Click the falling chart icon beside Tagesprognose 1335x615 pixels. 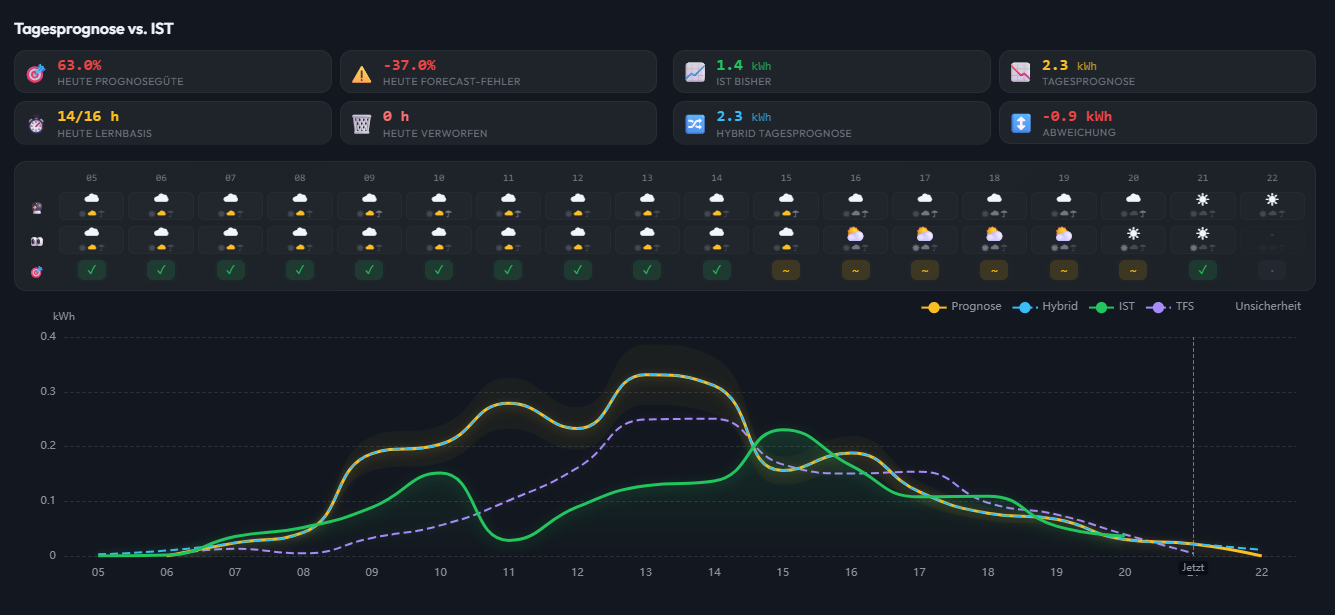point(1021,73)
